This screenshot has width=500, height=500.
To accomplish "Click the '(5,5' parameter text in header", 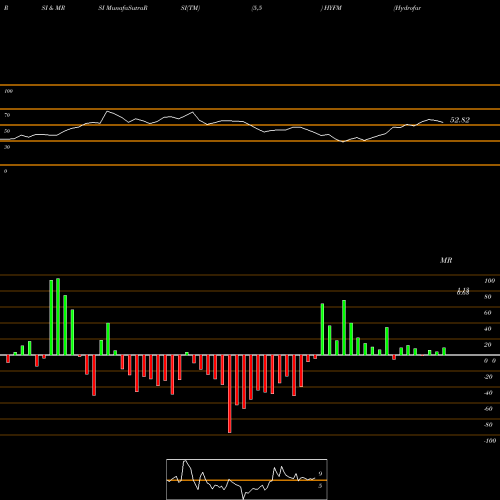I will (x=257, y=8).
